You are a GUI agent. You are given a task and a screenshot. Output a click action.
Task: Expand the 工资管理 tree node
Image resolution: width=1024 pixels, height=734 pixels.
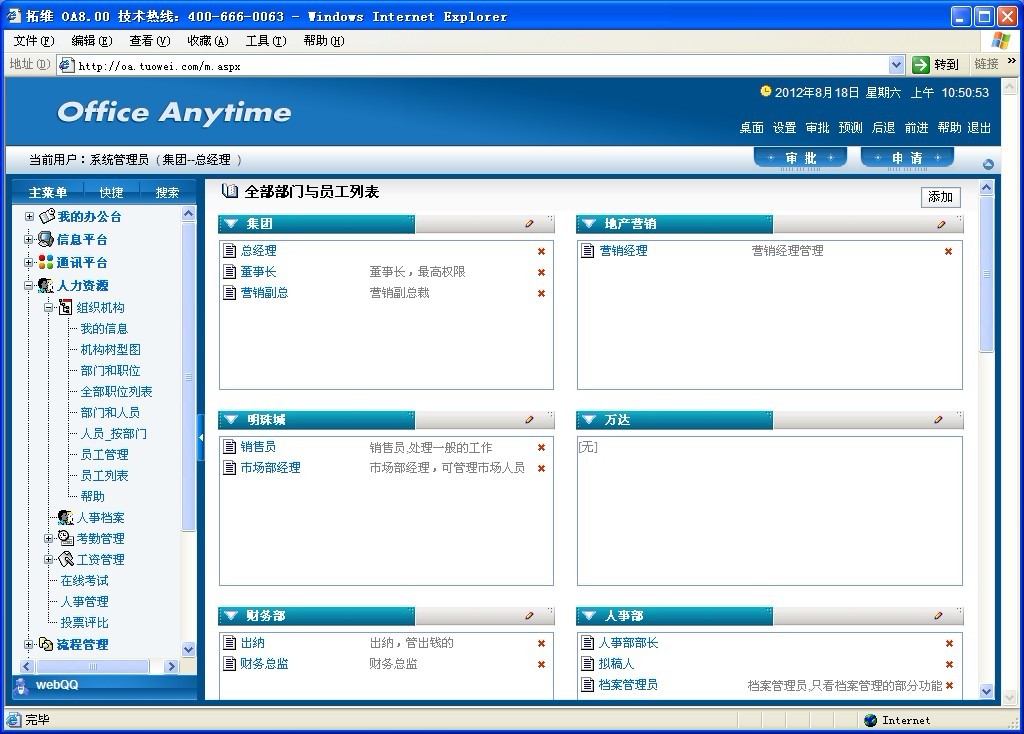coord(48,560)
